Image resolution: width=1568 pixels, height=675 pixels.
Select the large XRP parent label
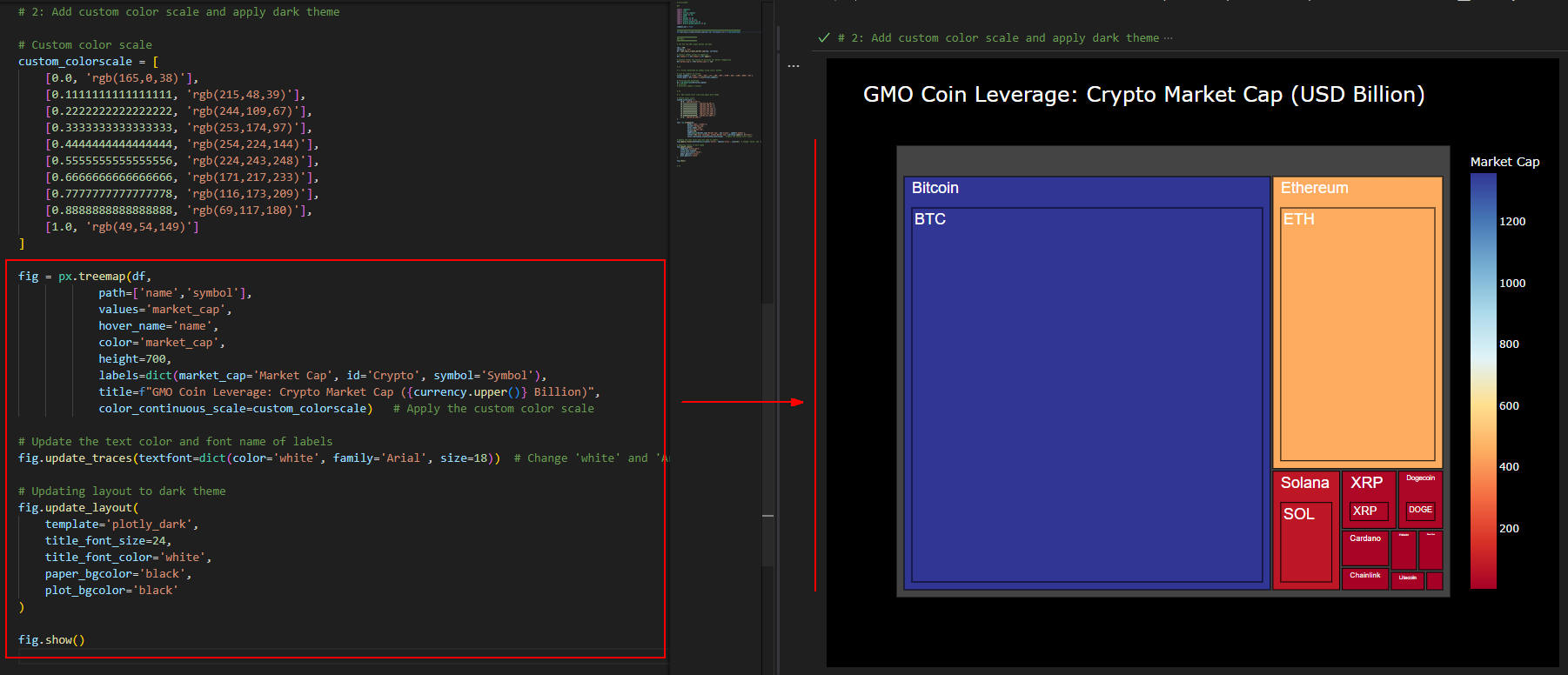[1366, 483]
